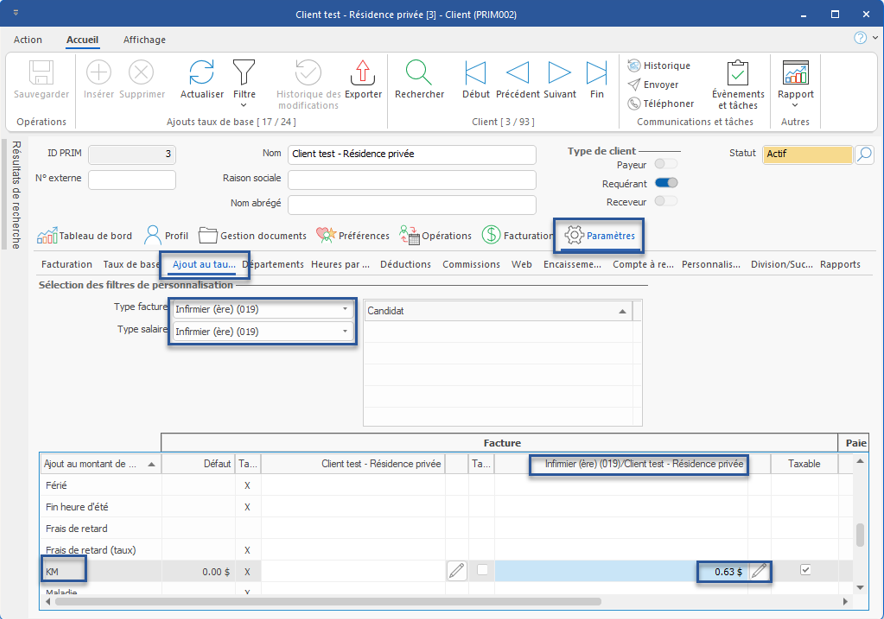
Task: Click the Actualiser refresh icon
Action: [x=202, y=79]
